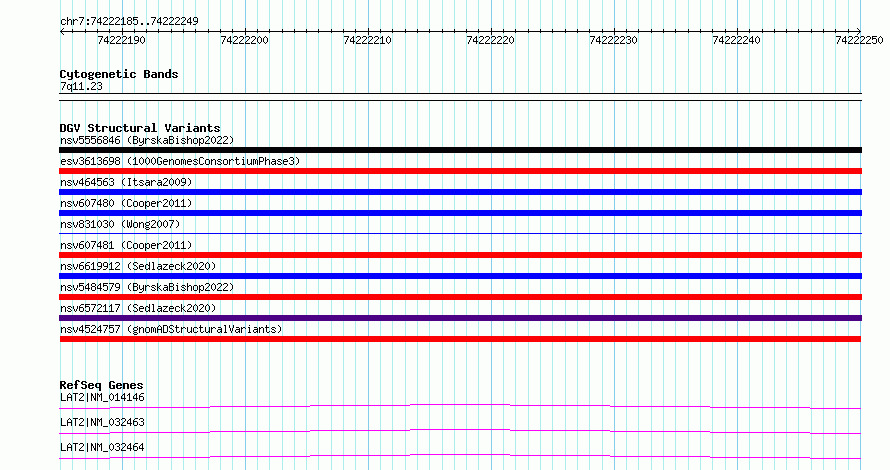Click ruler position 74222210
Viewport: 890px width, 470px height.
(x=368, y=40)
